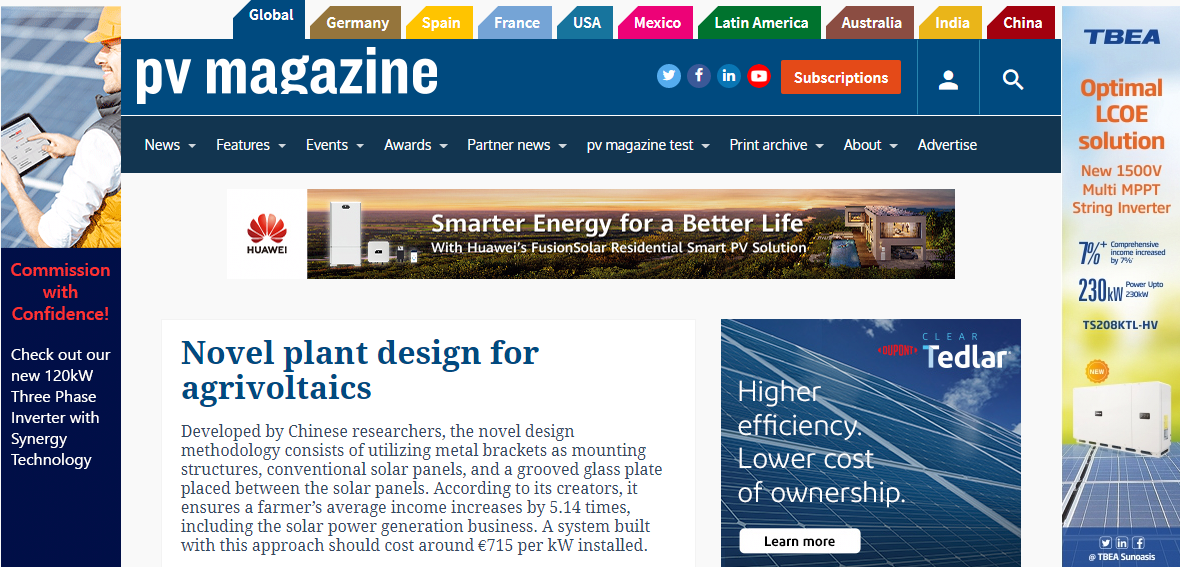Open the Novel plant design article headline

[x=360, y=370]
